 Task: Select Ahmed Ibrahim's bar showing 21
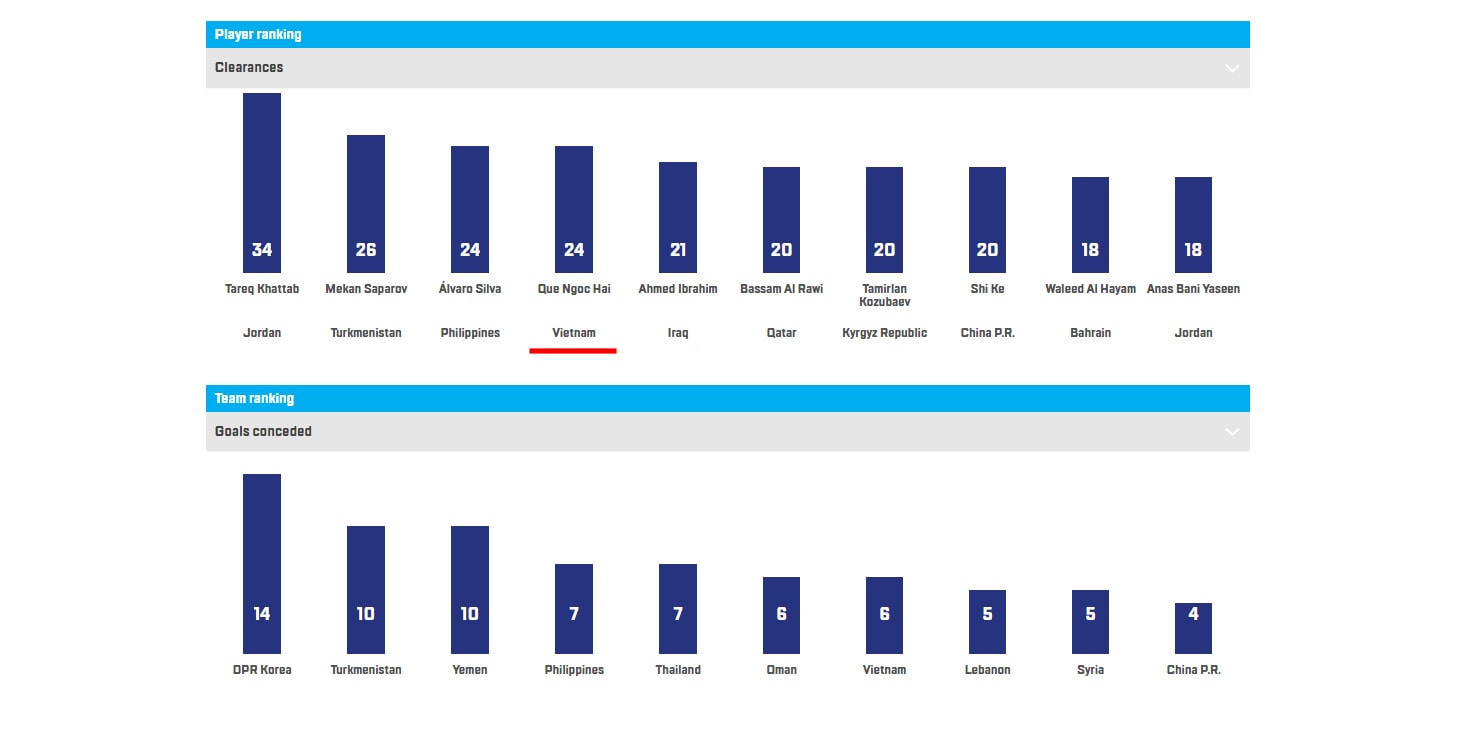[678, 218]
